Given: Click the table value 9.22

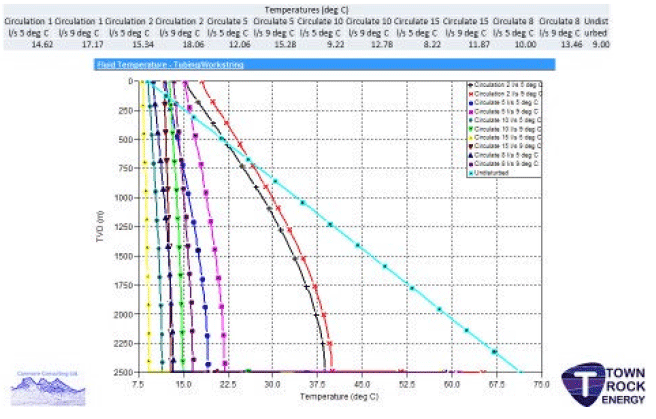Looking at the screenshot, I should coord(336,44).
